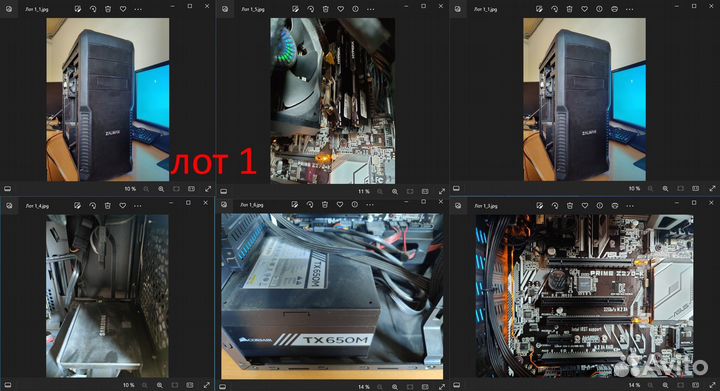Rotate the image in the Лот 1_6.jpg window
Viewport: 720px width, 391px height.
click(310, 205)
